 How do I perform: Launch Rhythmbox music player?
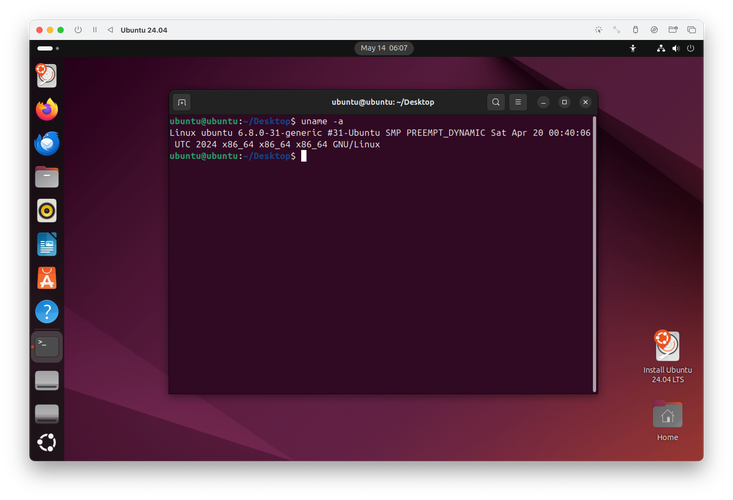(47, 211)
